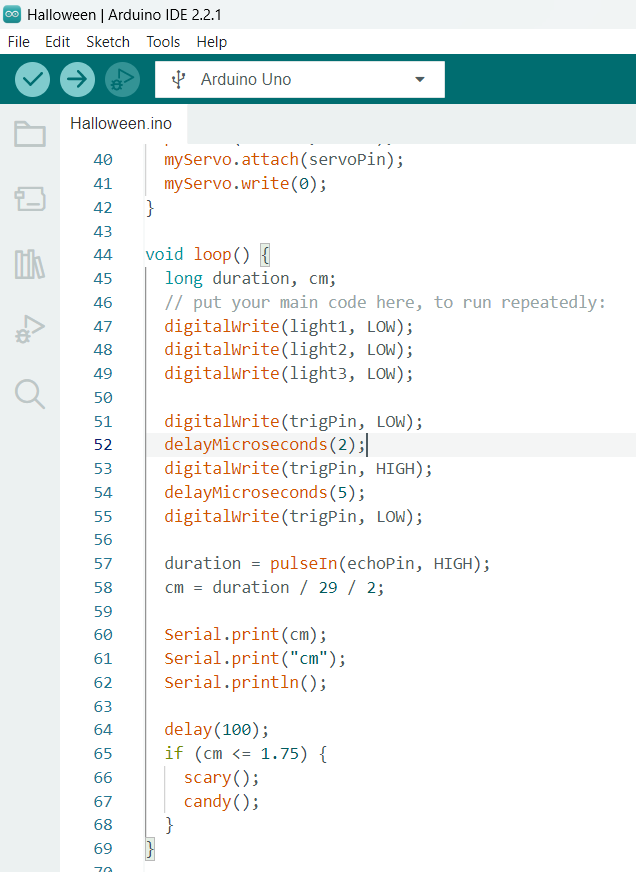Image resolution: width=636 pixels, height=872 pixels.
Task: Click 'if (cm <= 1.75) {' line
Action: 245,754
